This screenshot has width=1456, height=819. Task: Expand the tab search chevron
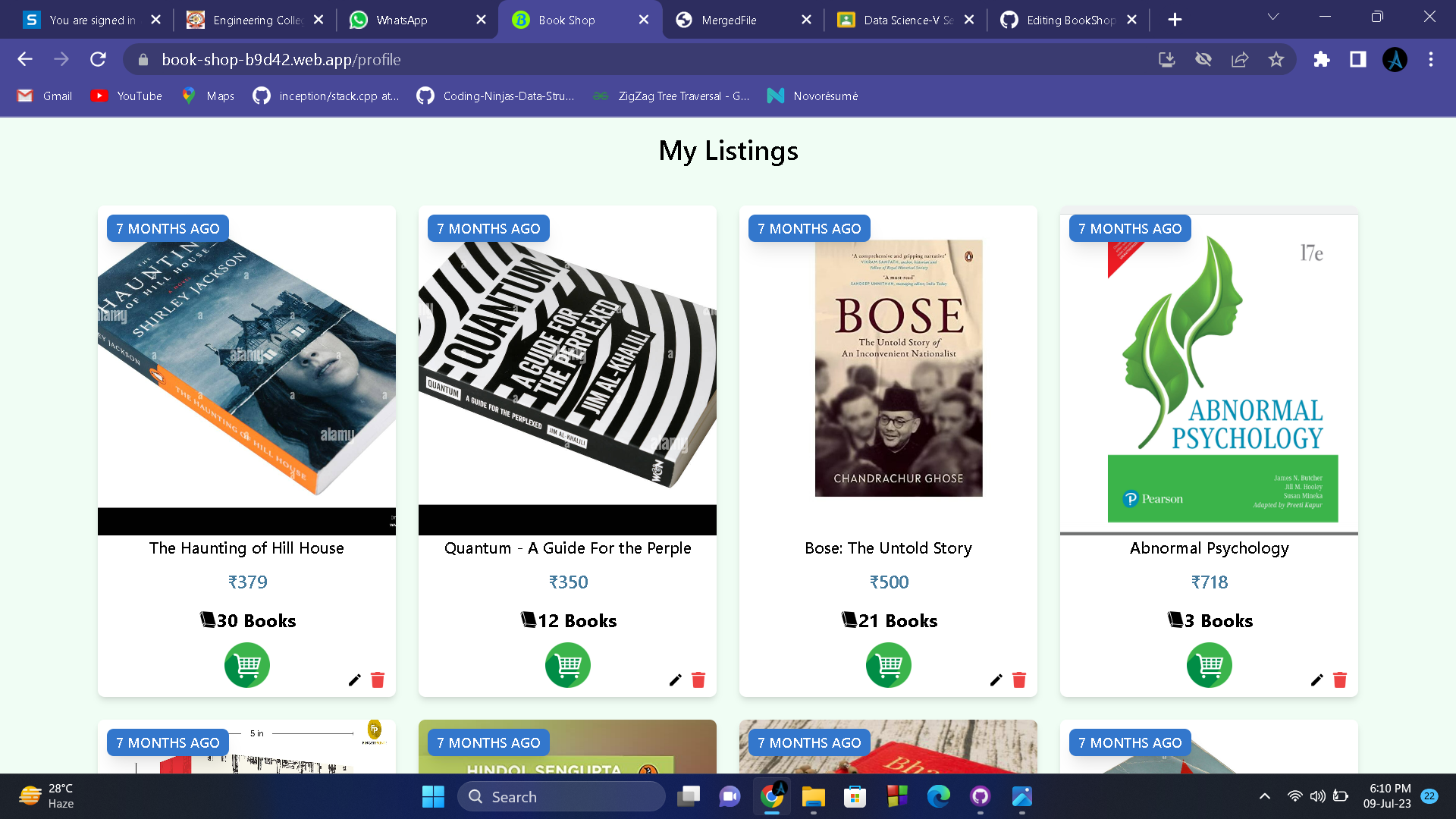[1273, 17]
